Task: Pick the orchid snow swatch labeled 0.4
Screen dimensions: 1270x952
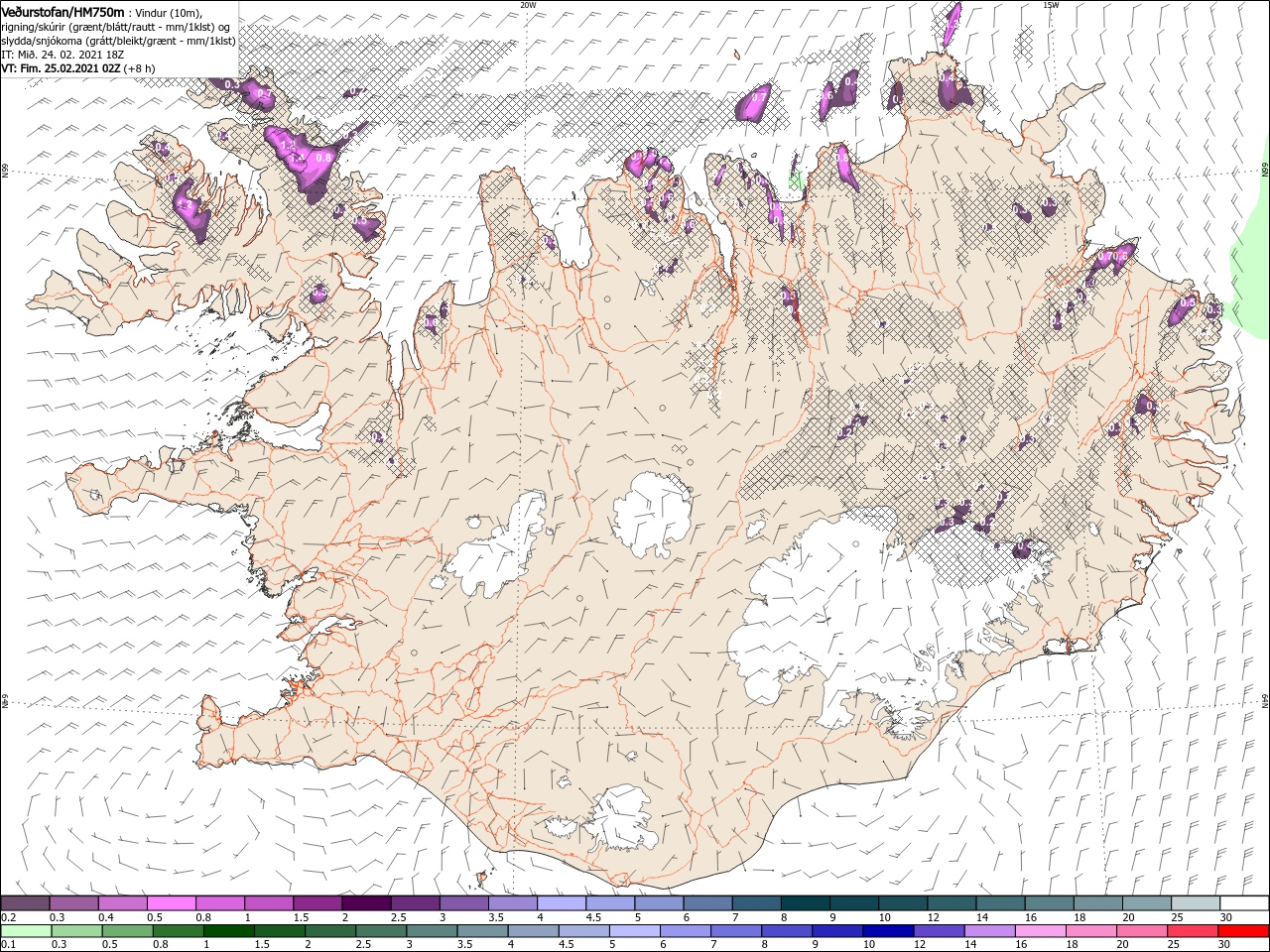Action: click(x=122, y=903)
